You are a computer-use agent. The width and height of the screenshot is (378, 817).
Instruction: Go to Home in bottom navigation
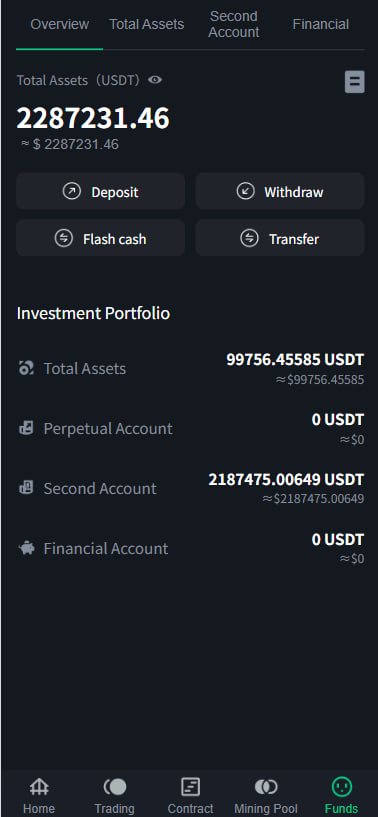point(39,796)
